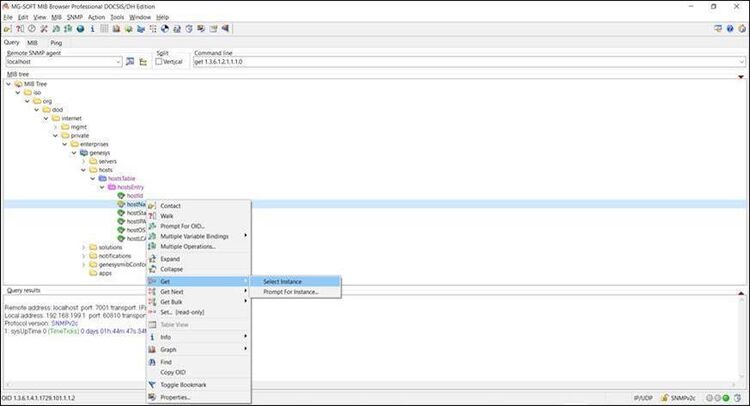
Task: Click the megaphone toolbar icon
Action: (x=225, y=29)
